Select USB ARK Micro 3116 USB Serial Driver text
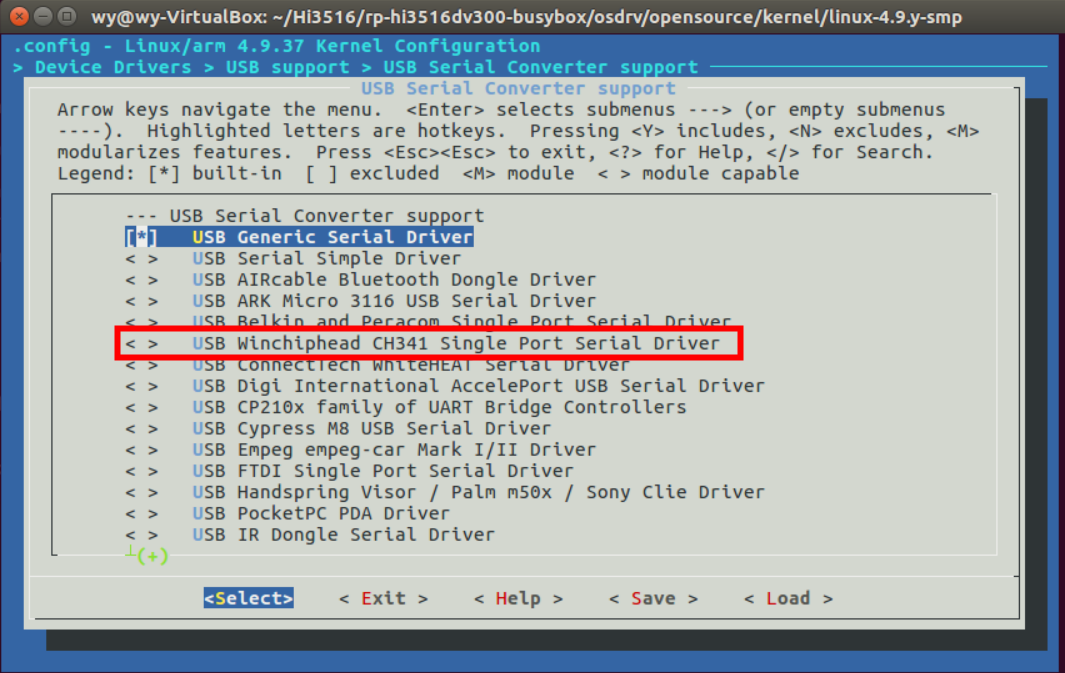1065x673 pixels. click(x=394, y=301)
